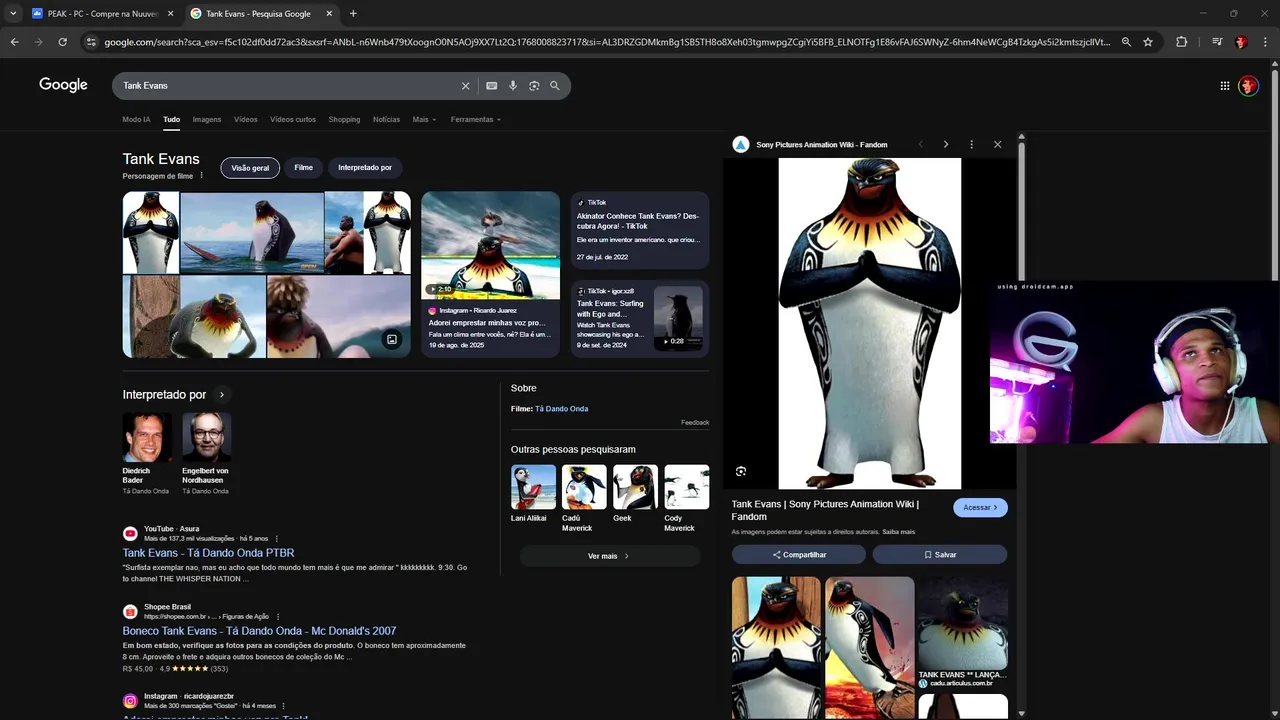Search by image with Google Lens icon
1280x720 pixels.
click(534, 86)
